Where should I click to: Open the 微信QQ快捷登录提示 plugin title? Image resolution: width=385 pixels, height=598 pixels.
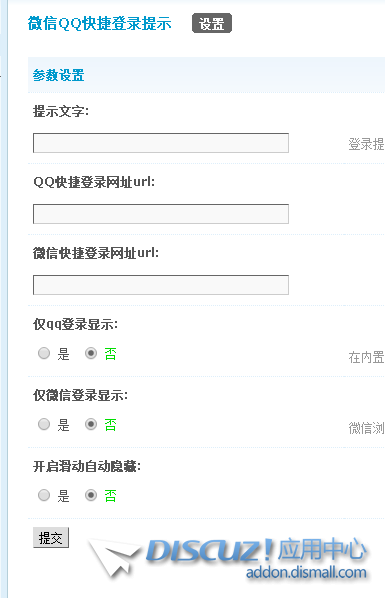tap(100, 23)
